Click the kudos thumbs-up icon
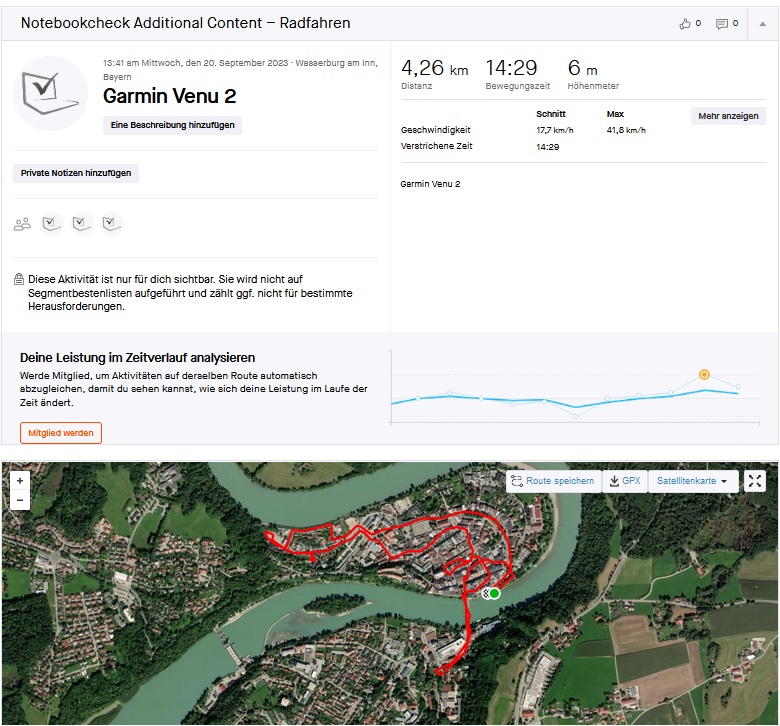The height and width of the screenshot is (726, 780). 684,23
